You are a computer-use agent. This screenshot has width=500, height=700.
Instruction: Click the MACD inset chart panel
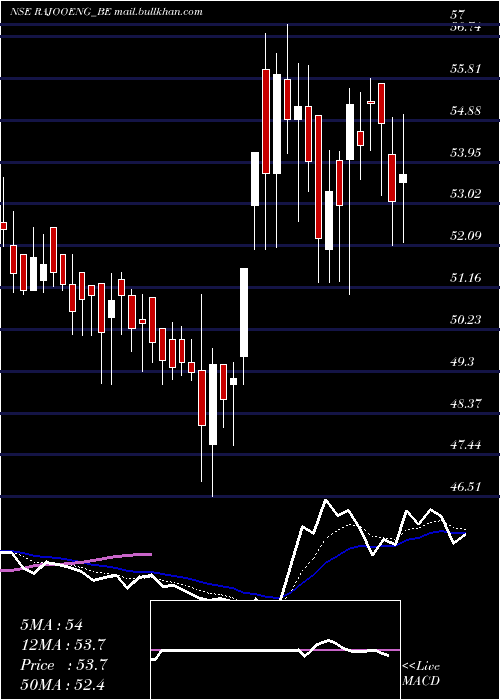point(275,650)
